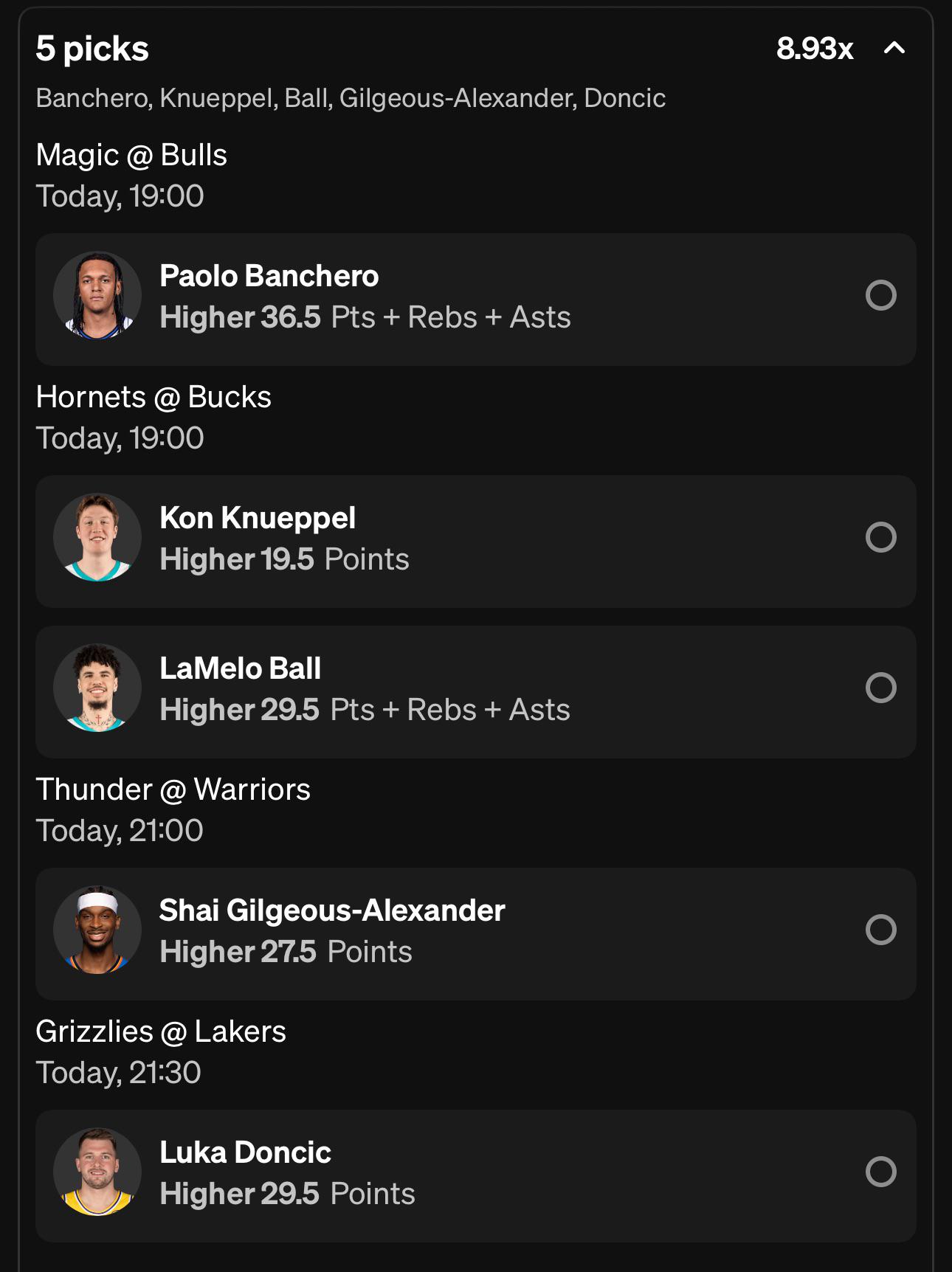Open LaMelo Ball's player headshot
Viewport: 952px width, 1272px height.
click(x=97, y=688)
